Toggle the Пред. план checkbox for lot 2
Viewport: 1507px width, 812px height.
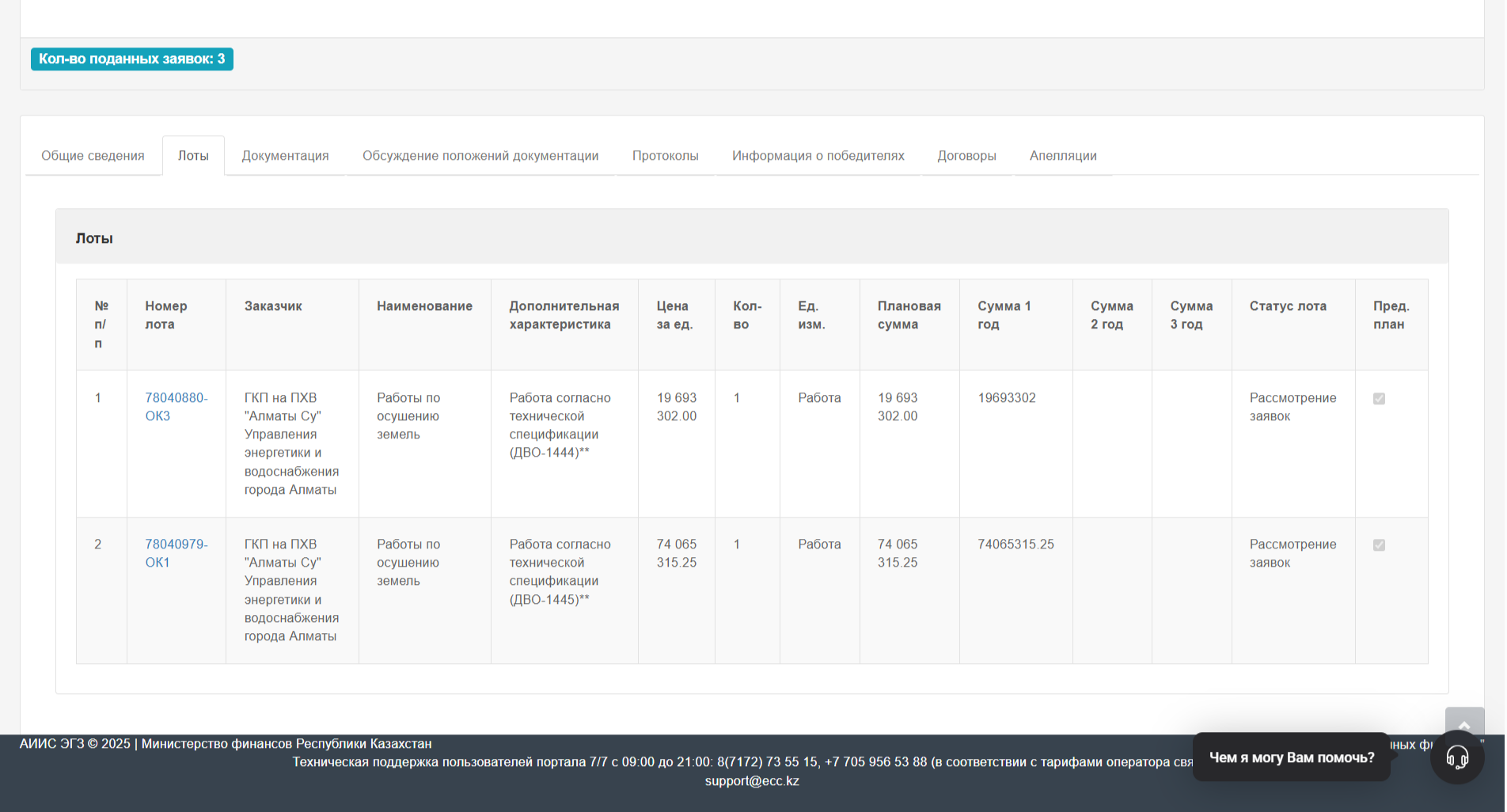pos(1379,545)
